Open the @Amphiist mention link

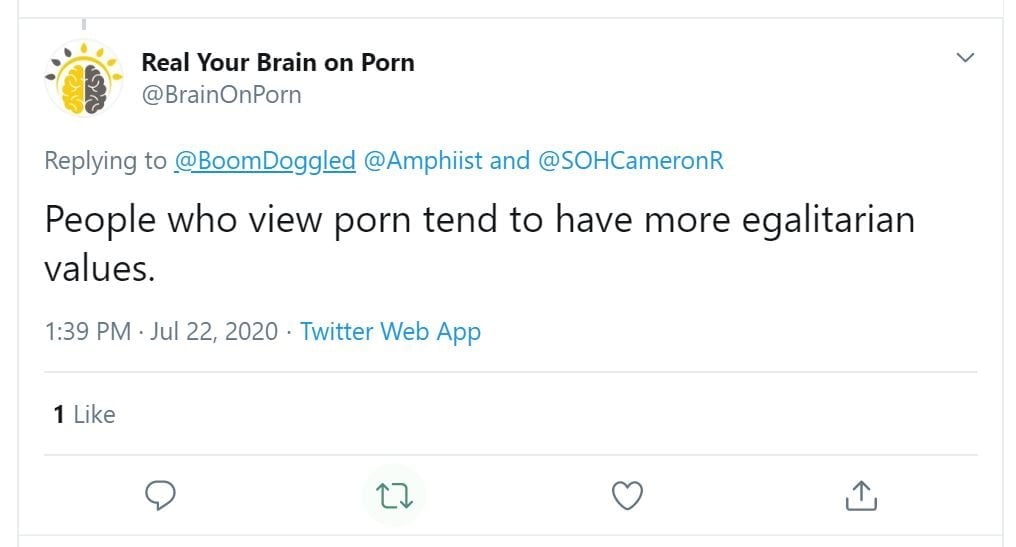pos(423,160)
